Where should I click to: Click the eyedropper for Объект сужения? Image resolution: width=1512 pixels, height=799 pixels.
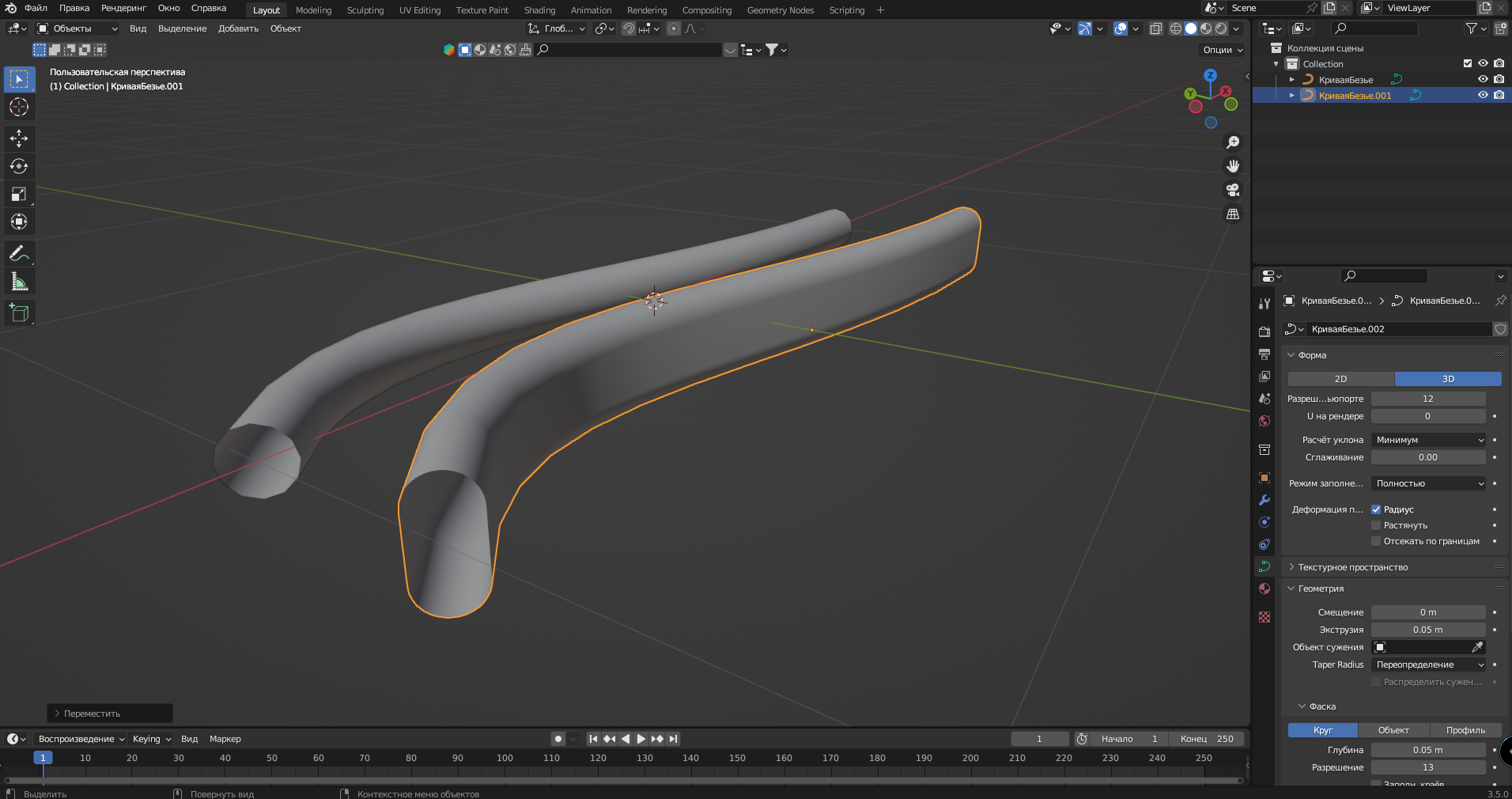[1476, 647]
